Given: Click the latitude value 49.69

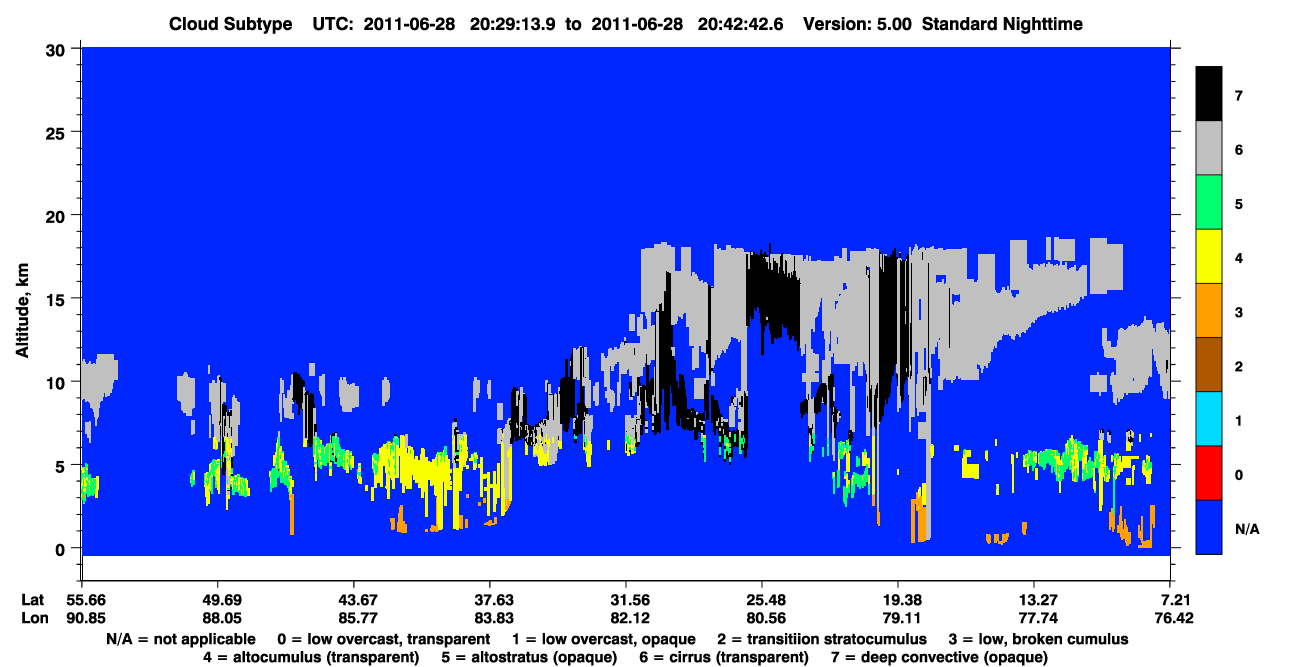Looking at the screenshot, I should point(218,600).
